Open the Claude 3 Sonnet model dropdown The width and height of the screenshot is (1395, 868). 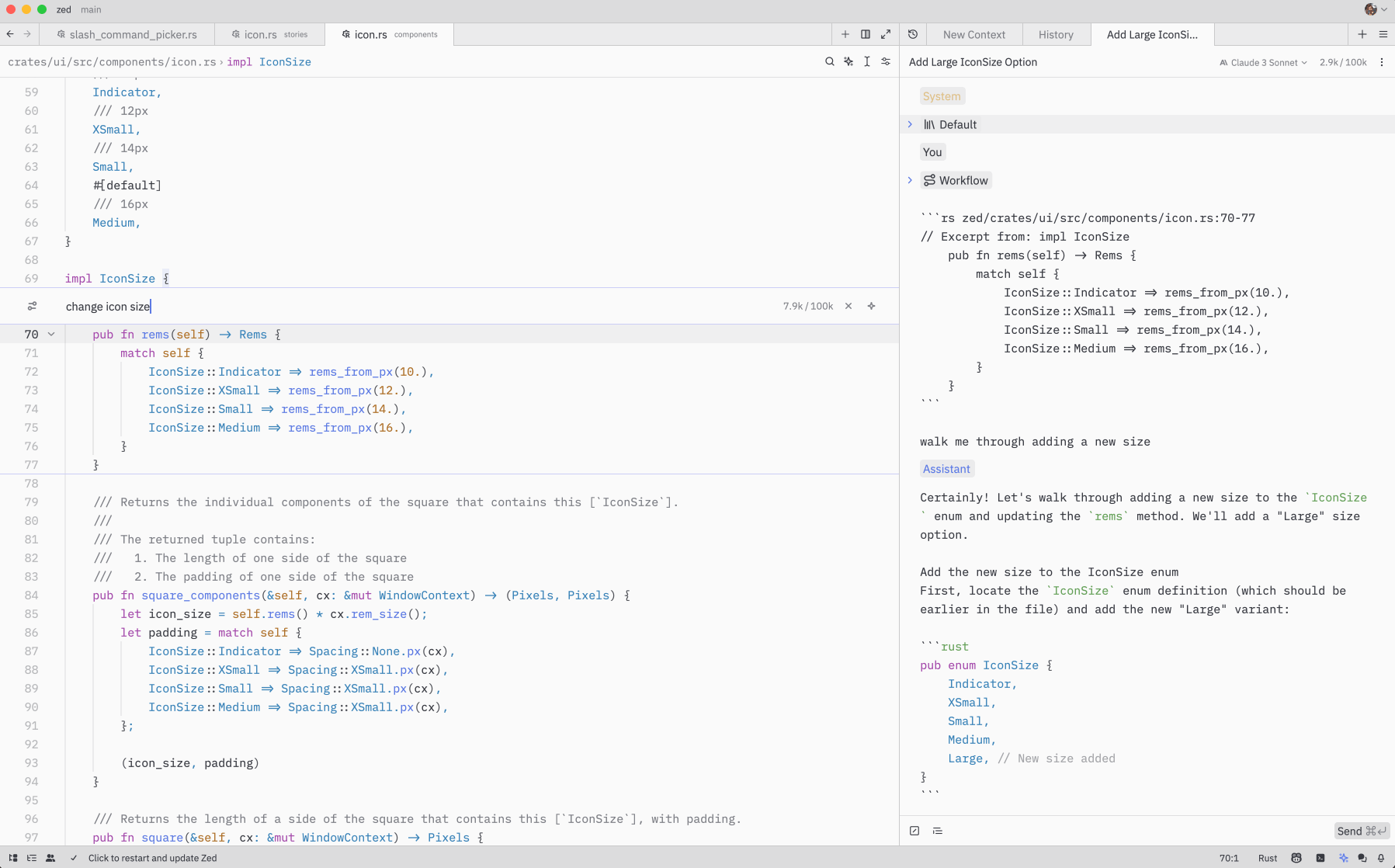[1263, 62]
